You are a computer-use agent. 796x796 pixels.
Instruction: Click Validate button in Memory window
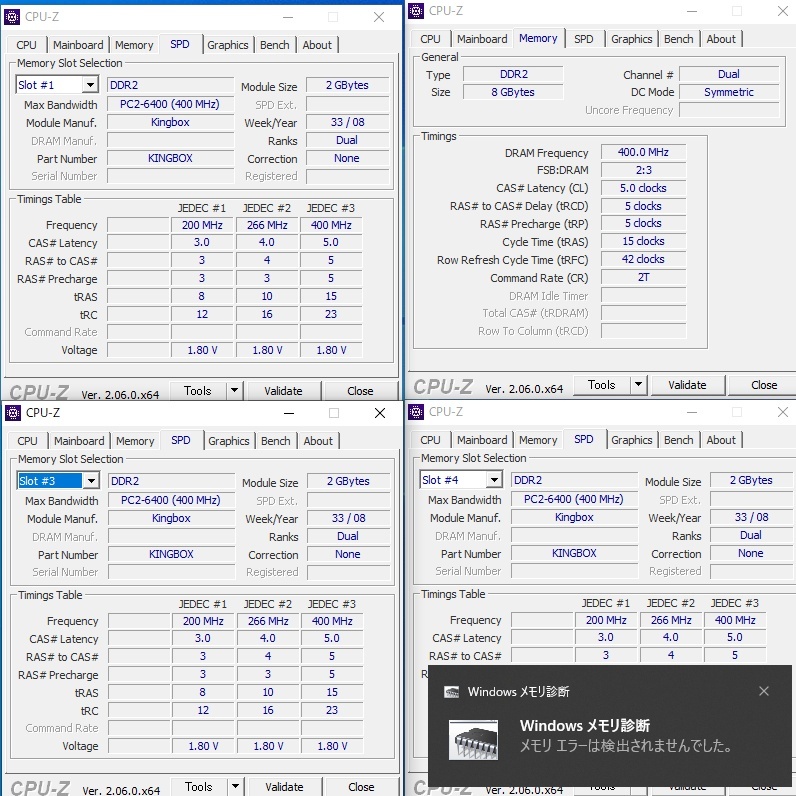click(687, 384)
